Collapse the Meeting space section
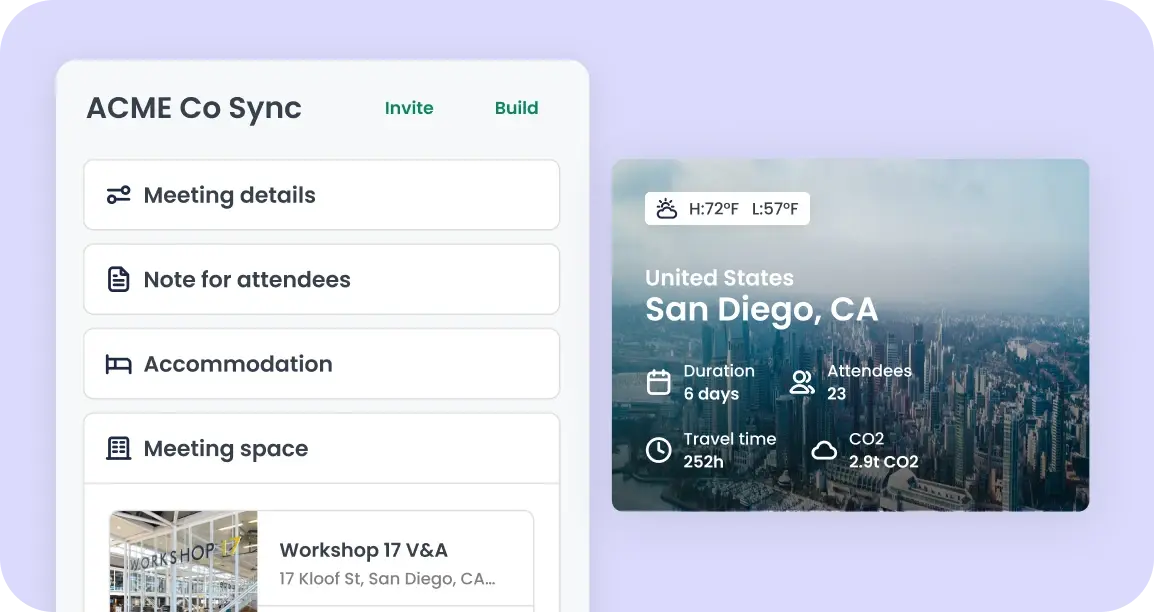Viewport: 1154px width, 612px height. pos(322,449)
